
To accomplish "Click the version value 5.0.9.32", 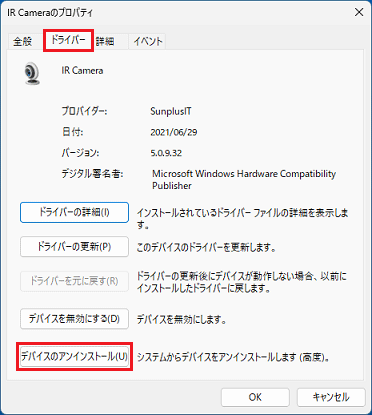I will click(166, 153).
